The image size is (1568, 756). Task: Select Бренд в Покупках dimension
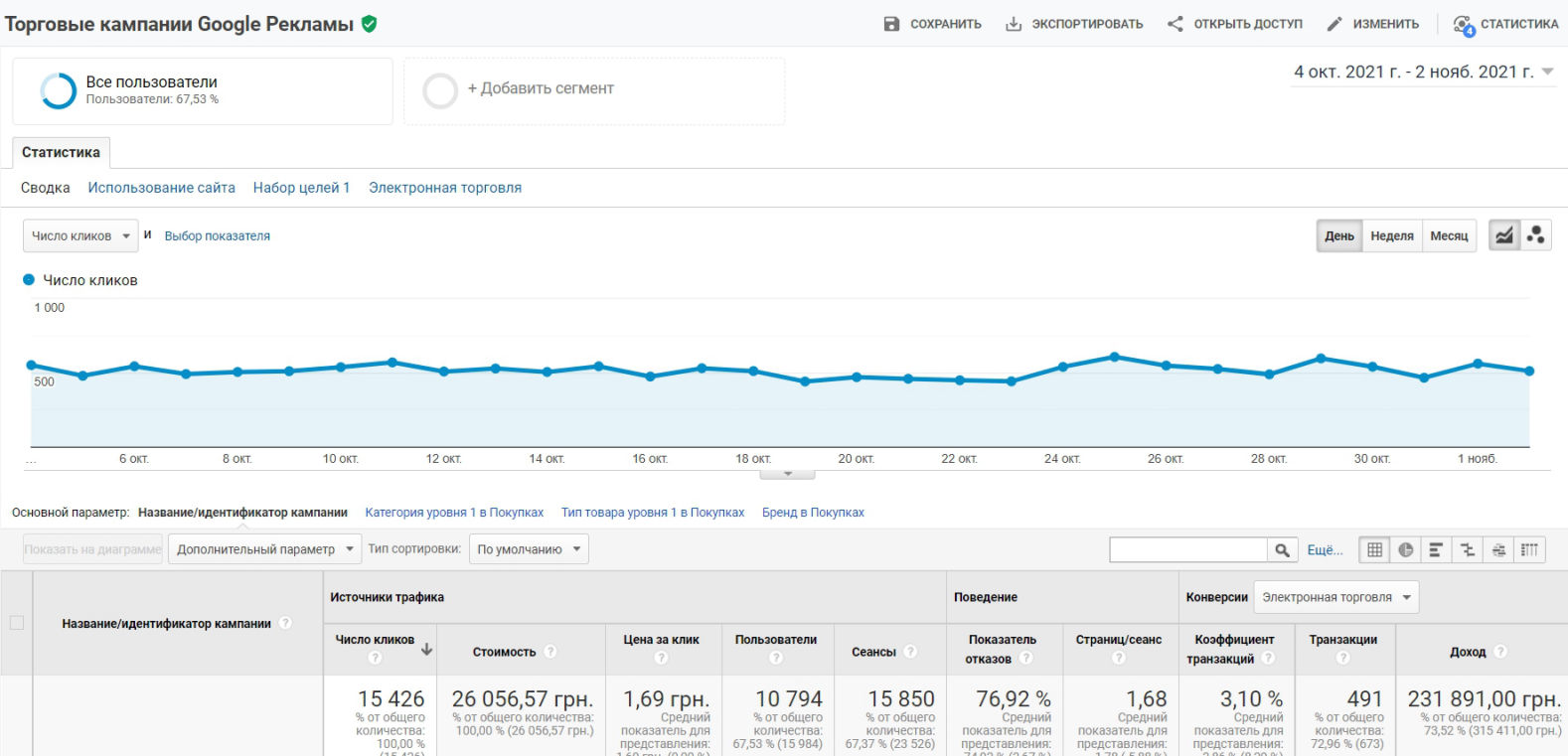[813, 513]
